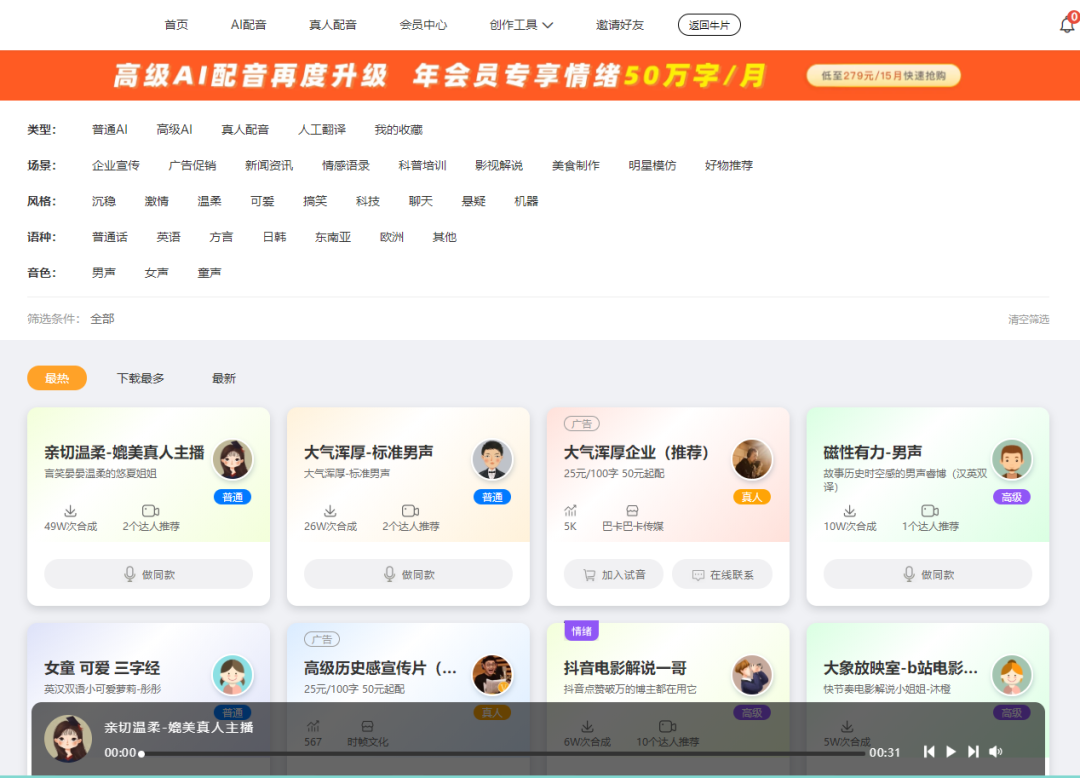Click 在线联系 button
1080x778 pixels.
[722, 574]
